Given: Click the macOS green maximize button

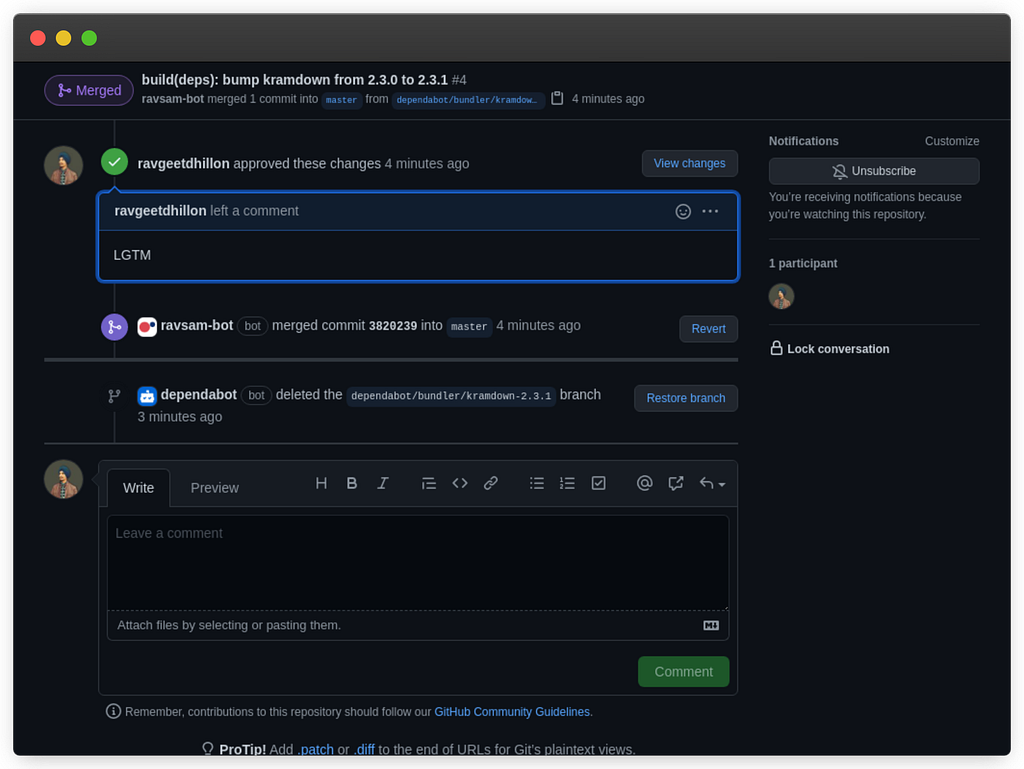Looking at the screenshot, I should (89, 38).
